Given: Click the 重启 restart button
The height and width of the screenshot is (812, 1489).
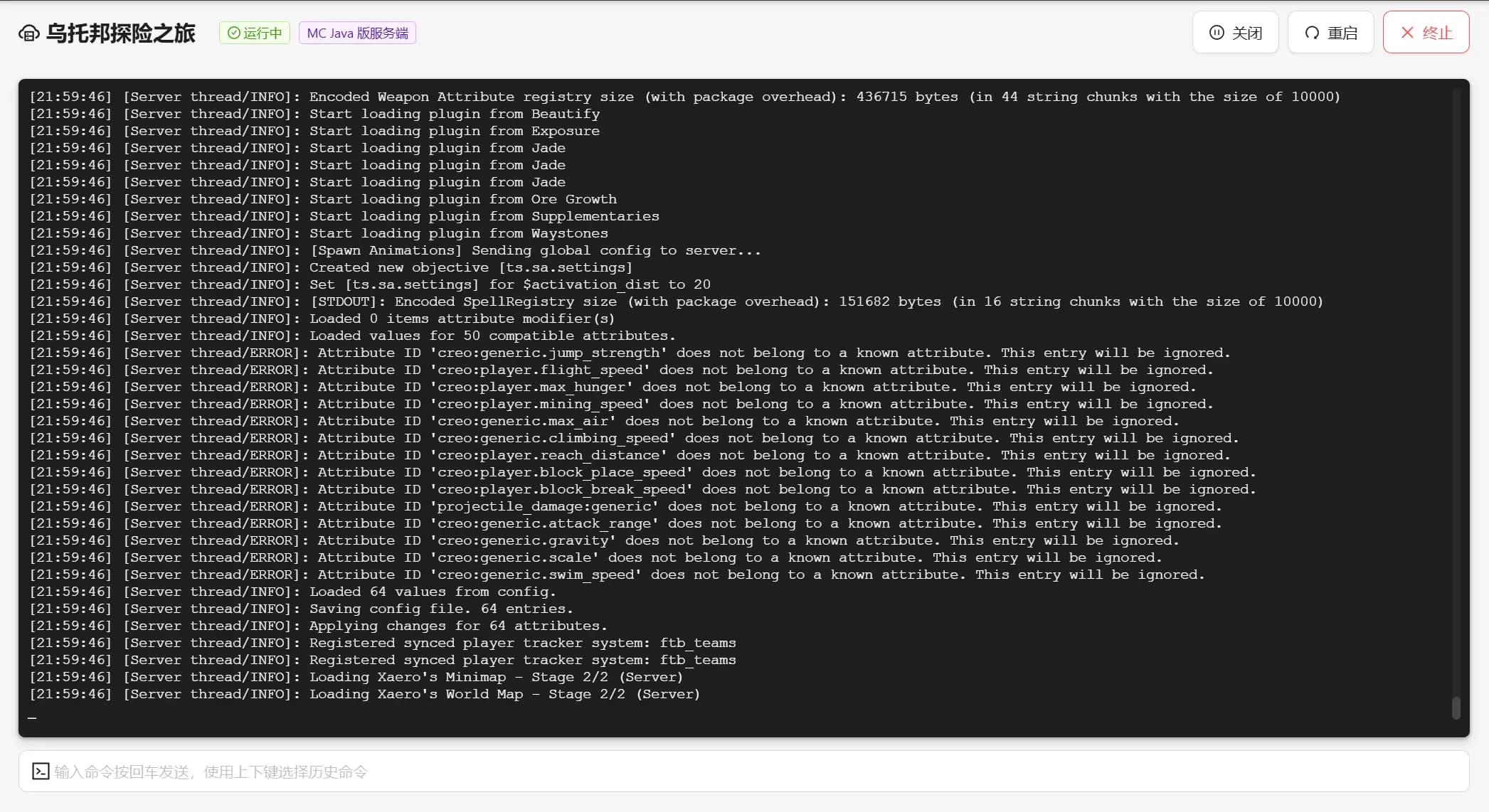Looking at the screenshot, I should (x=1331, y=33).
